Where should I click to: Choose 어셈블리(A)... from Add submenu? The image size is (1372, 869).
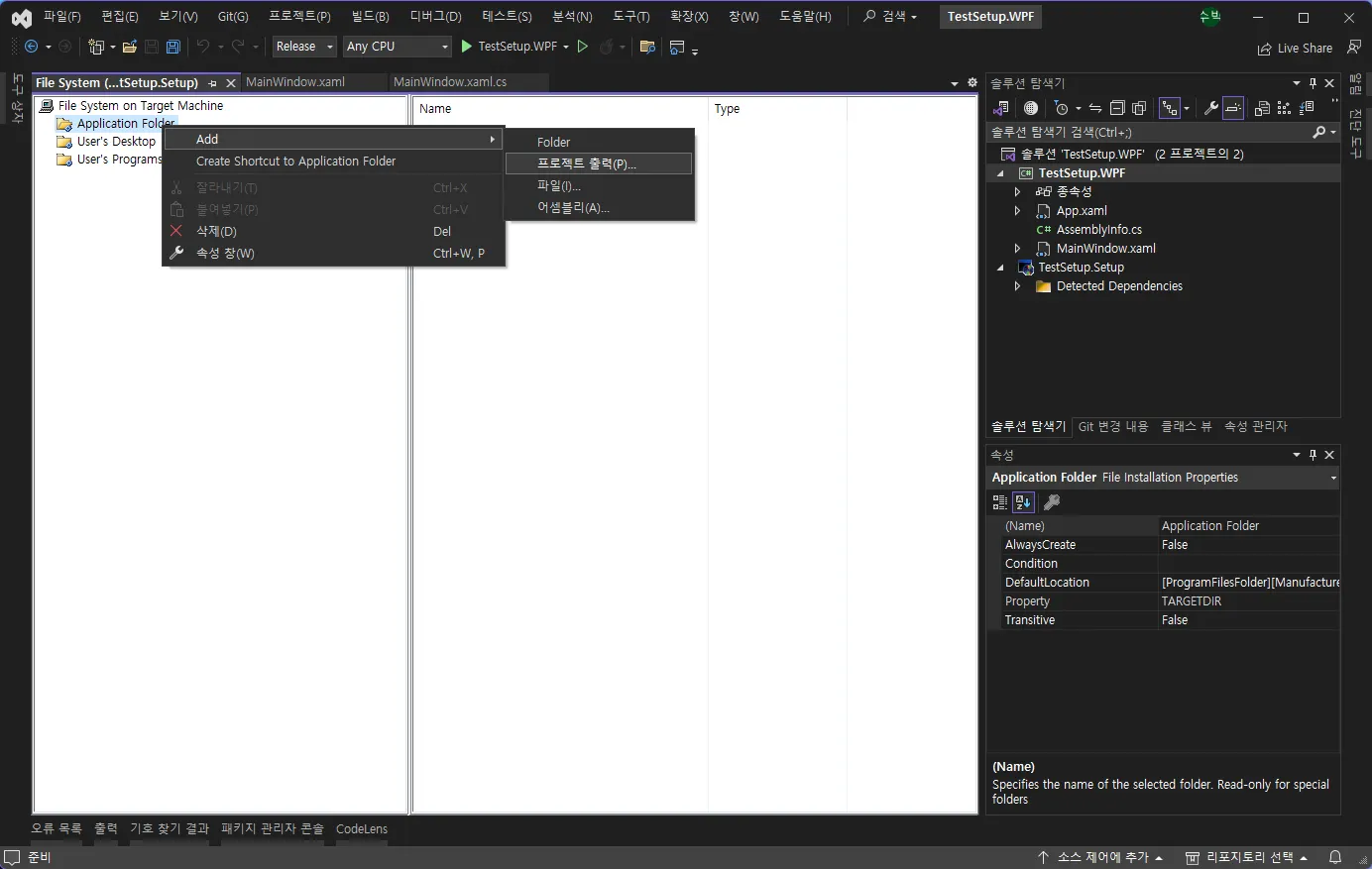(x=599, y=207)
